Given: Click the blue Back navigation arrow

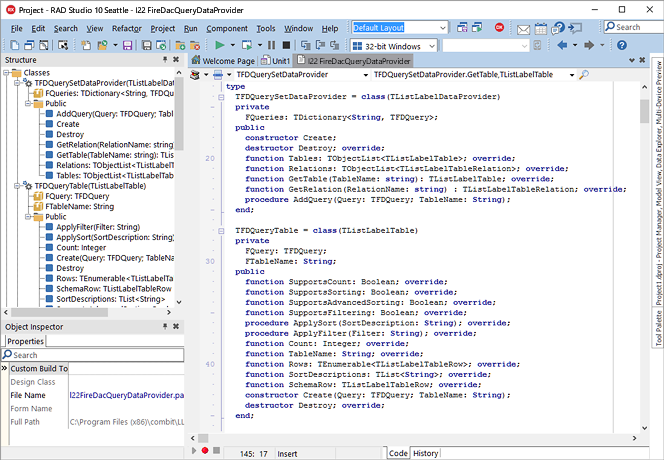Looking at the screenshot, I should (x=562, y=45).
